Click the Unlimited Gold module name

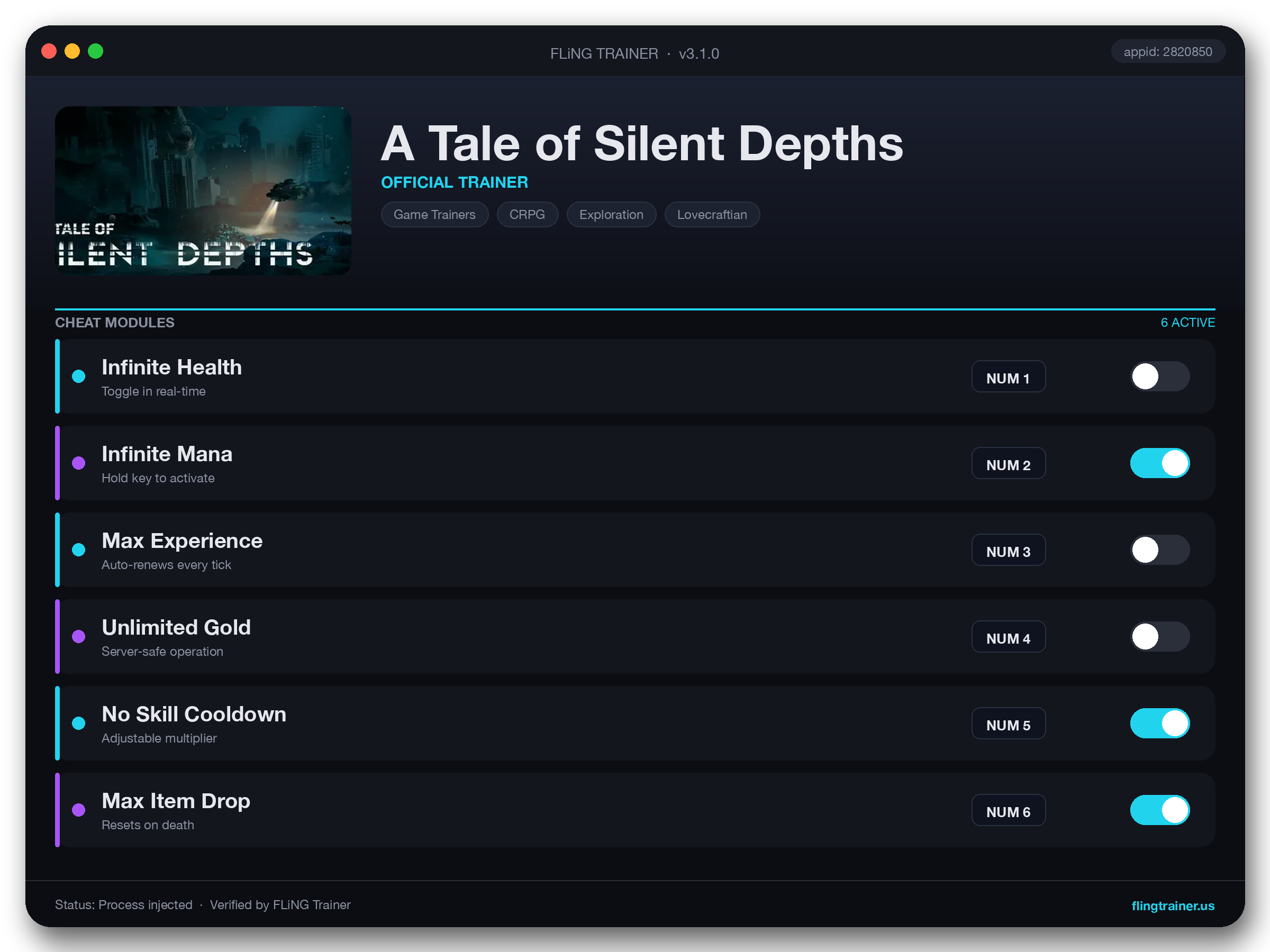point(176,627)
